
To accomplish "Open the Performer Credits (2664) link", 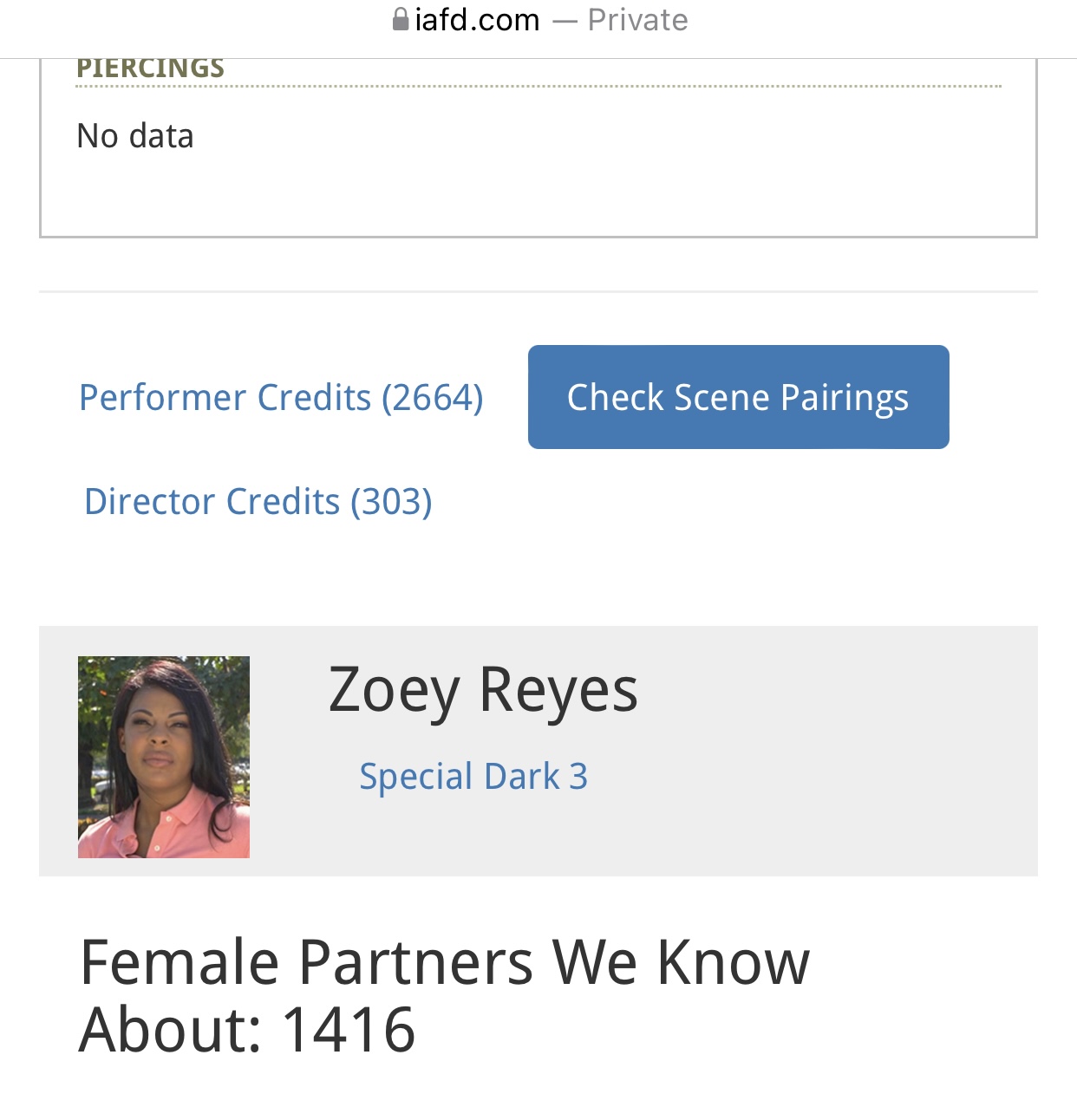I will tap(281, 397).
